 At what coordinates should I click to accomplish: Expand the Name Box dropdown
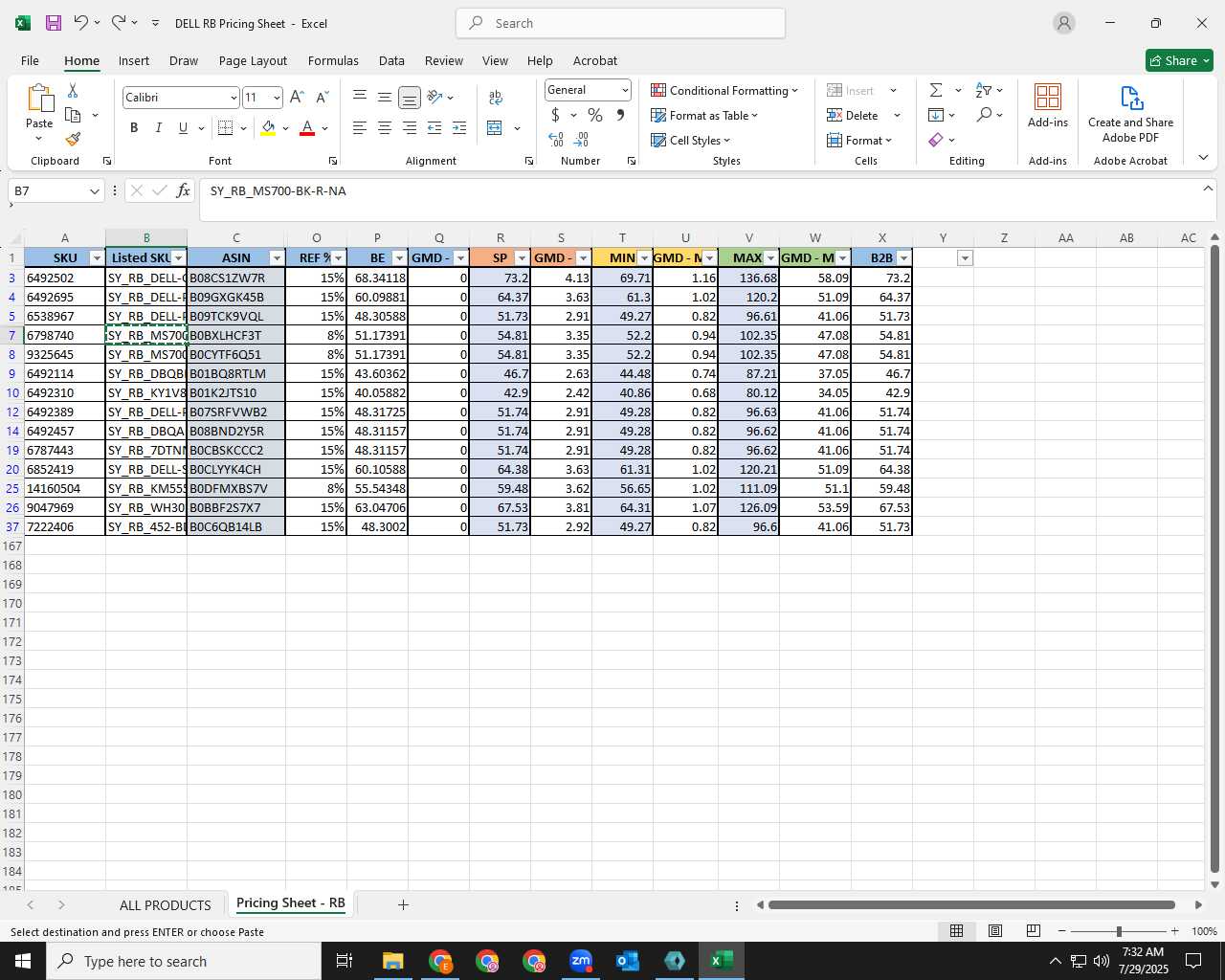pos(94,191)
